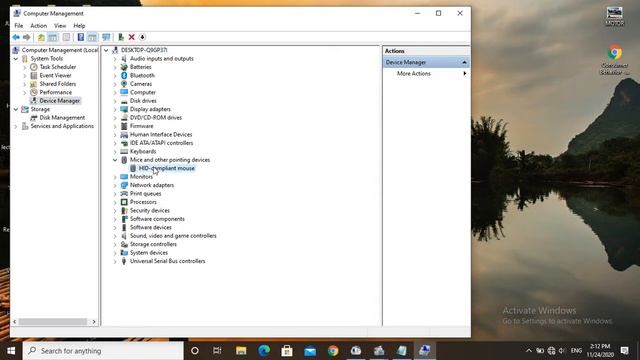This screenshot has height=360, width=640.
Task: Open Task View from the taskbar
Action: (x=217, y=351)
